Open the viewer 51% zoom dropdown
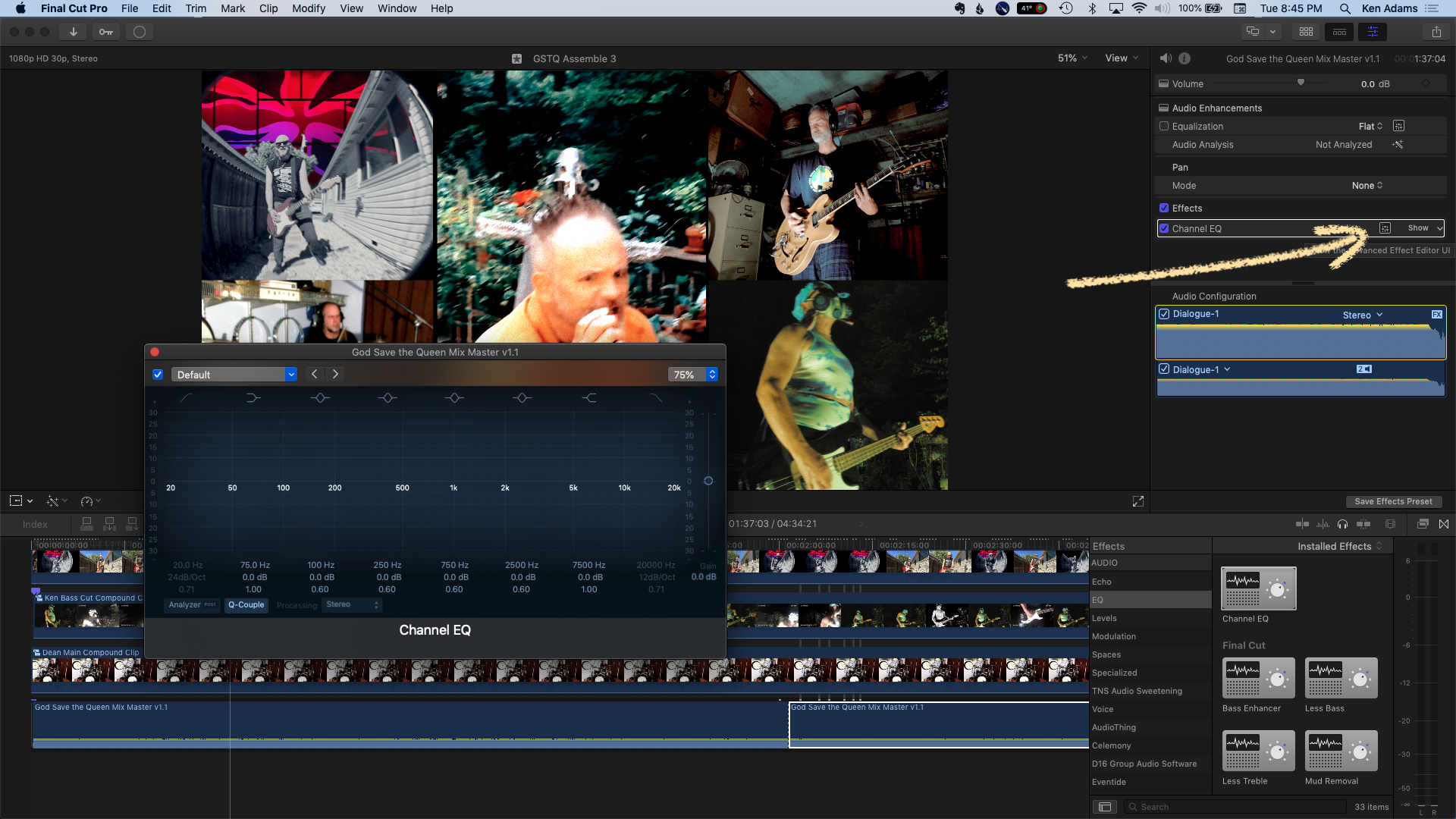The height and width of the screenshot is (819, 1456). point(1072,58)
